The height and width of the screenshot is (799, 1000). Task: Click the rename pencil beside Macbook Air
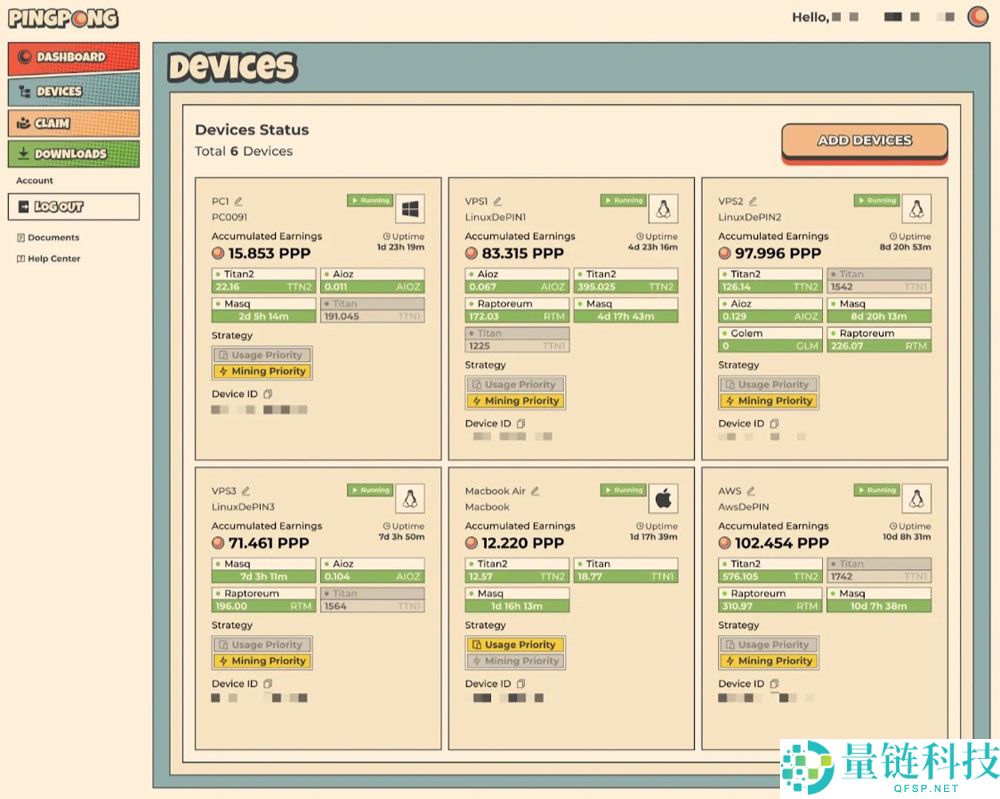point(535,491)
